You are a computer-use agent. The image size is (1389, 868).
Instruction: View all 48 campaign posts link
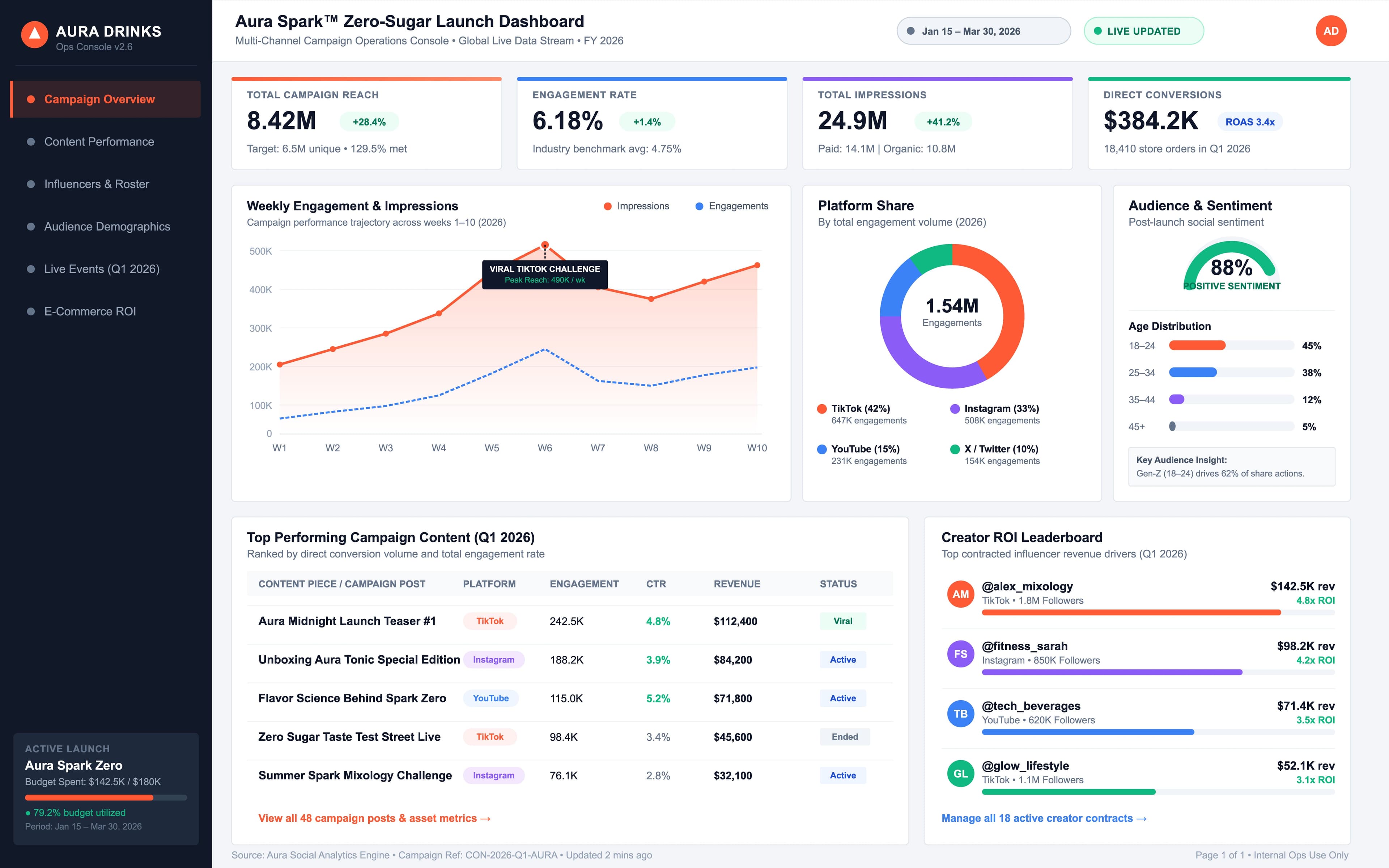pyautogui.click(x=374, y=818)
